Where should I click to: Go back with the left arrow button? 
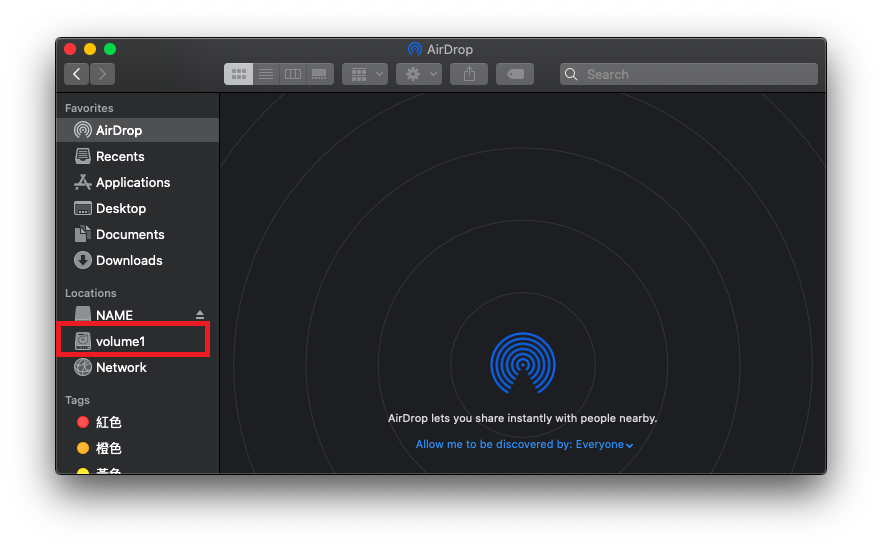pyautogui.click(x=76, y=74)
